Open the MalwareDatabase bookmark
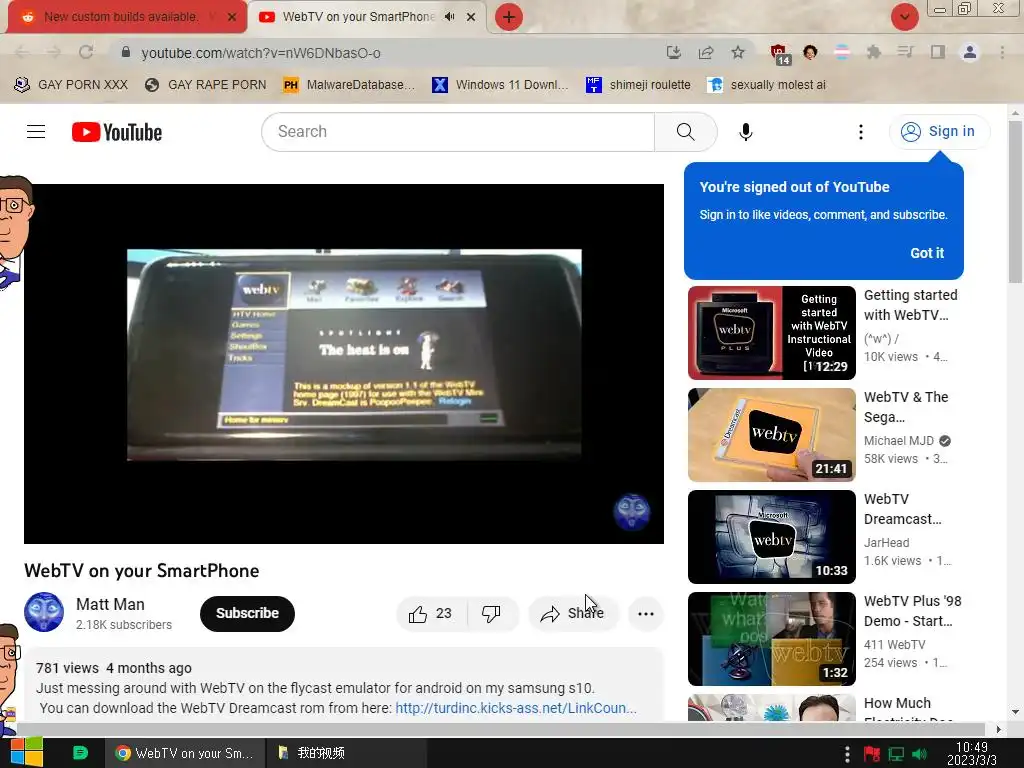The image size is (1024, 768). point(349,85)
